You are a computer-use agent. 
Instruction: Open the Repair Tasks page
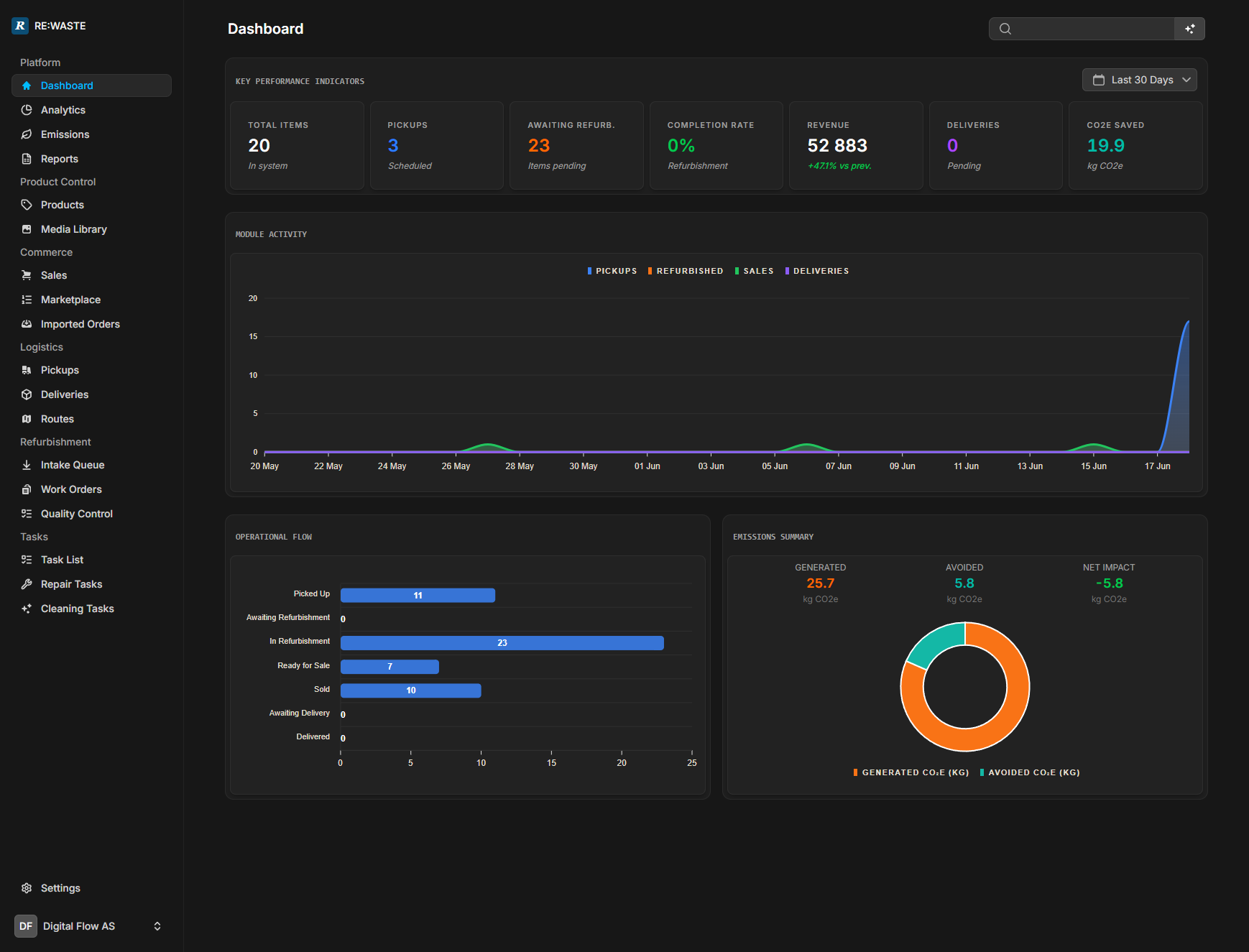tap(91, 584)
